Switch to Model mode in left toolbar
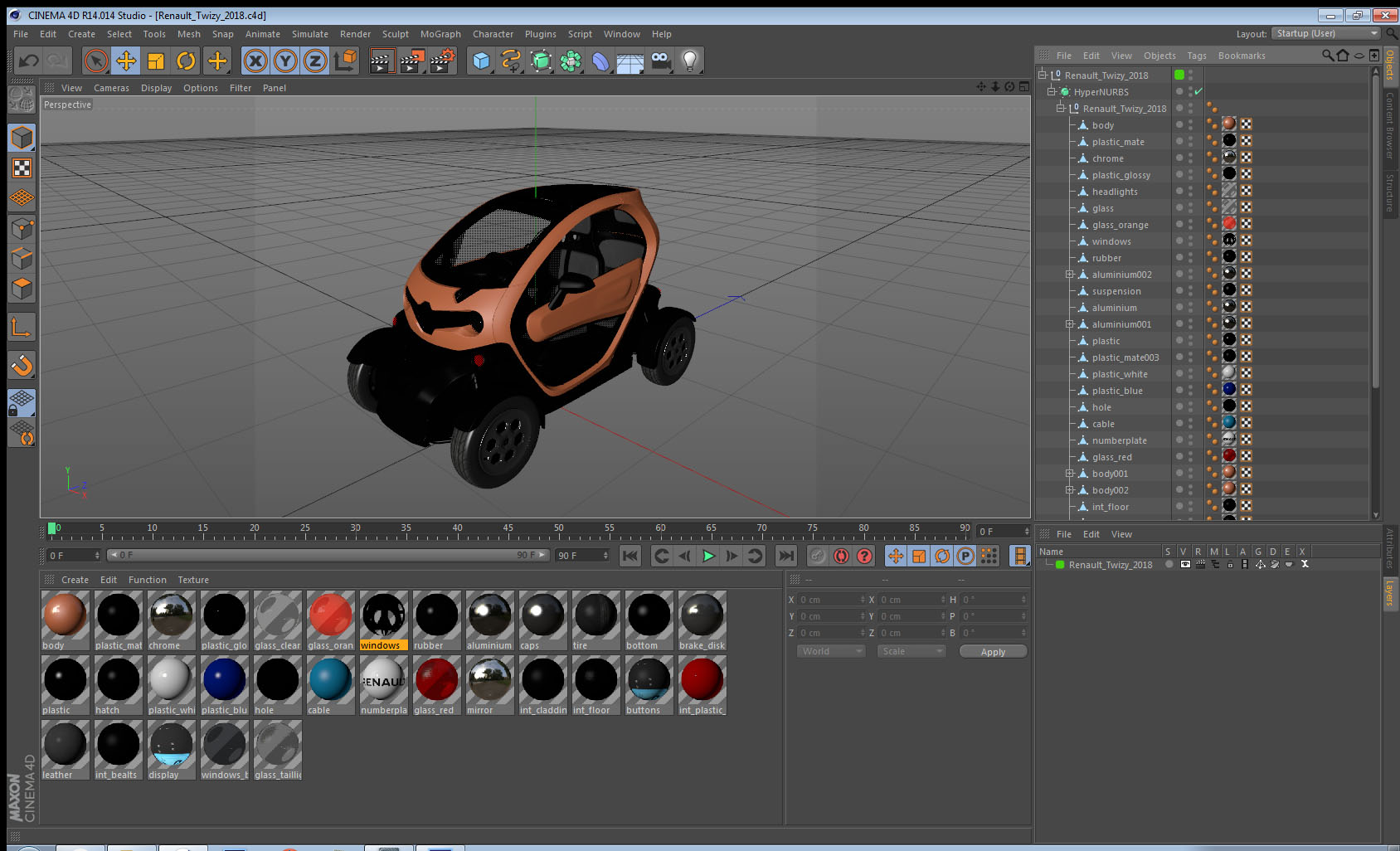Image resolution: width=1400 pixels, height=851 pixels. pos(22,138)
